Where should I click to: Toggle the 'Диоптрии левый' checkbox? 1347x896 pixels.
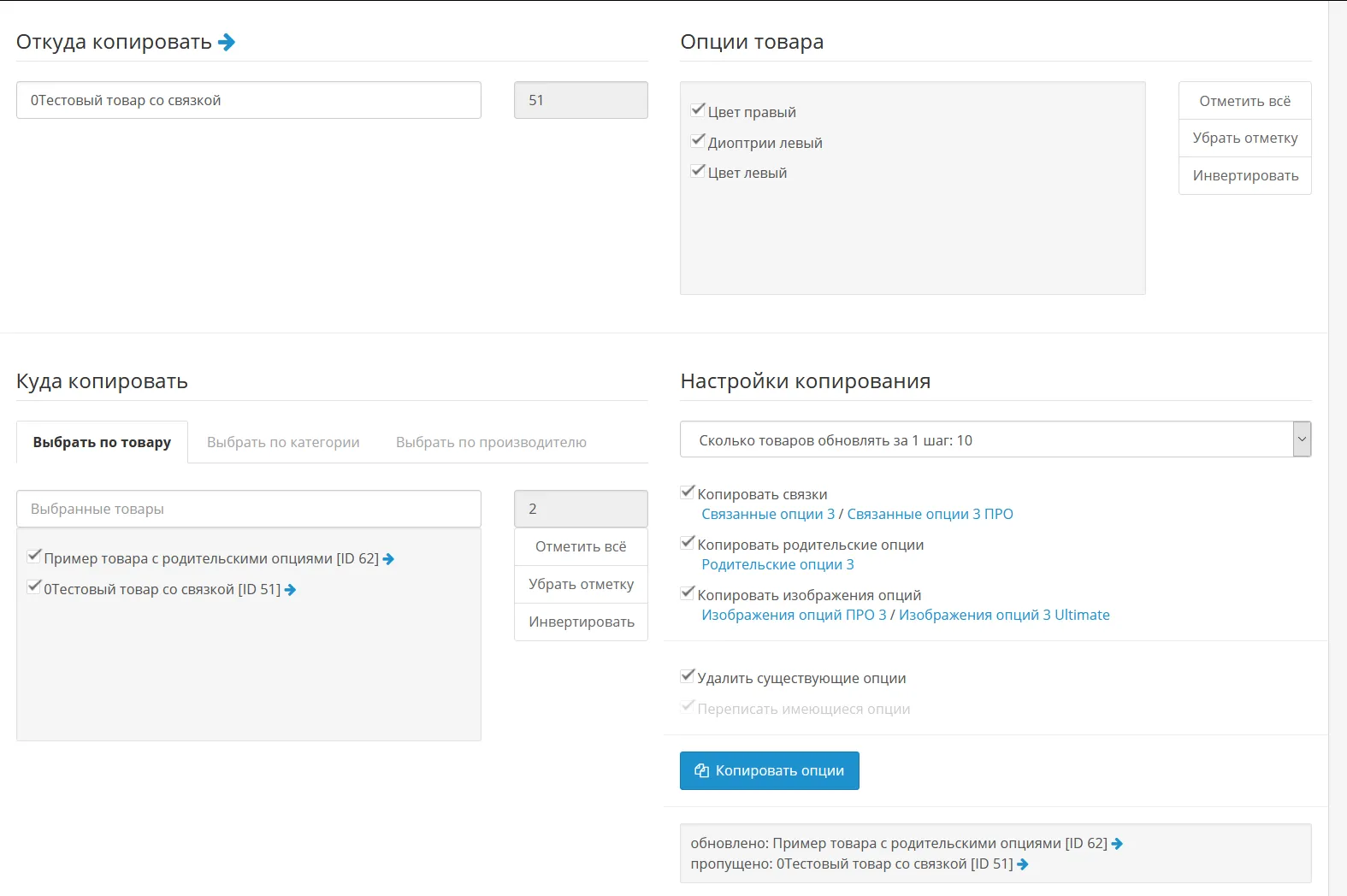click(x=698, y=141)
